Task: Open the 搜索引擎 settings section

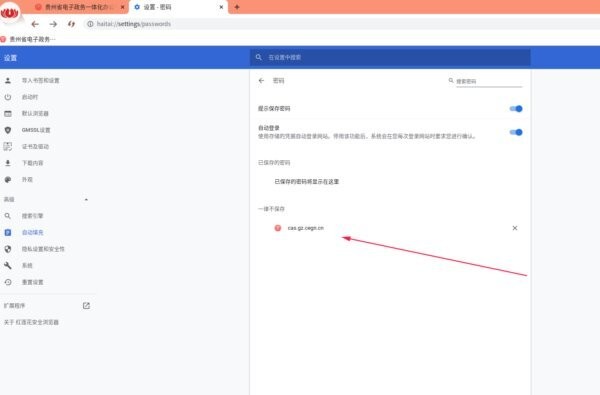Action: click(33, 216)
